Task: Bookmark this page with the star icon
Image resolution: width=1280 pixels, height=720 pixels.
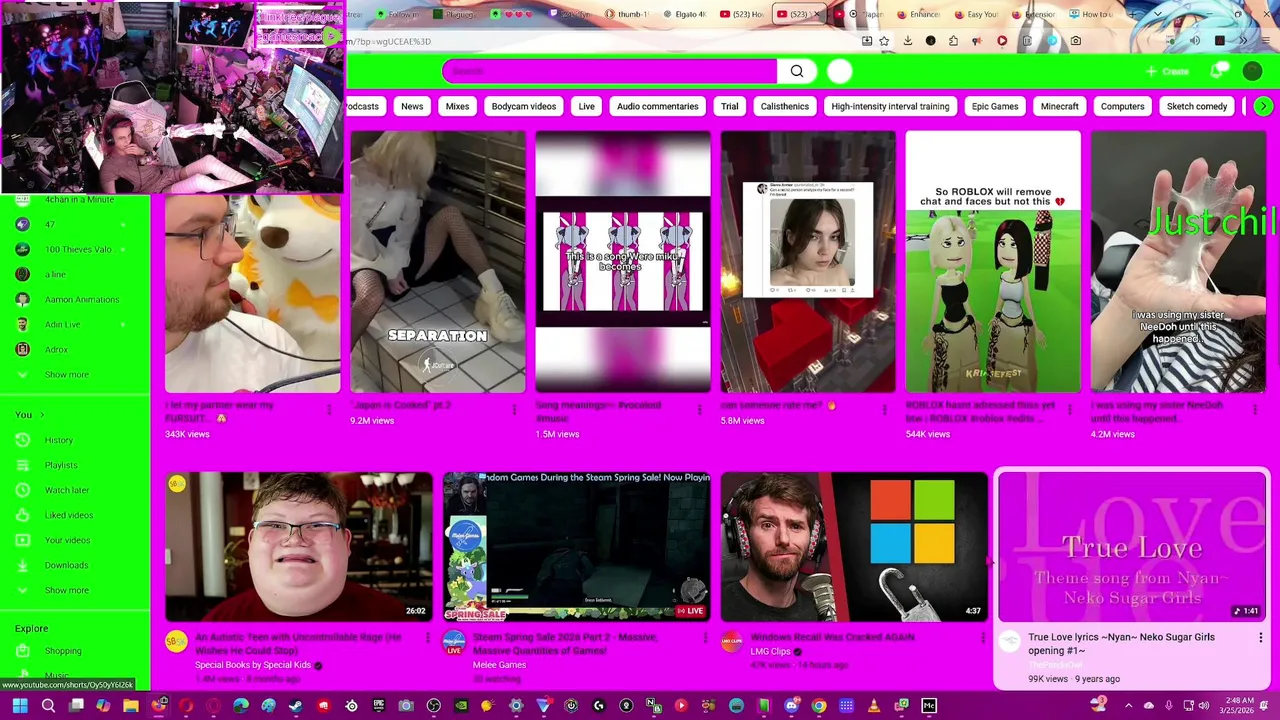Action: click(884, 41)
